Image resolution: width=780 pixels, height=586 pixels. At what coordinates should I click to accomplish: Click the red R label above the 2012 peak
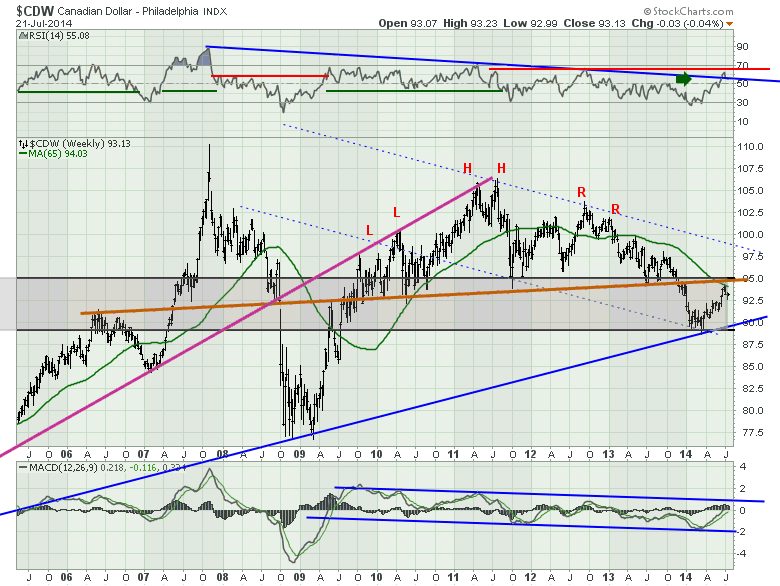(582, 192)
